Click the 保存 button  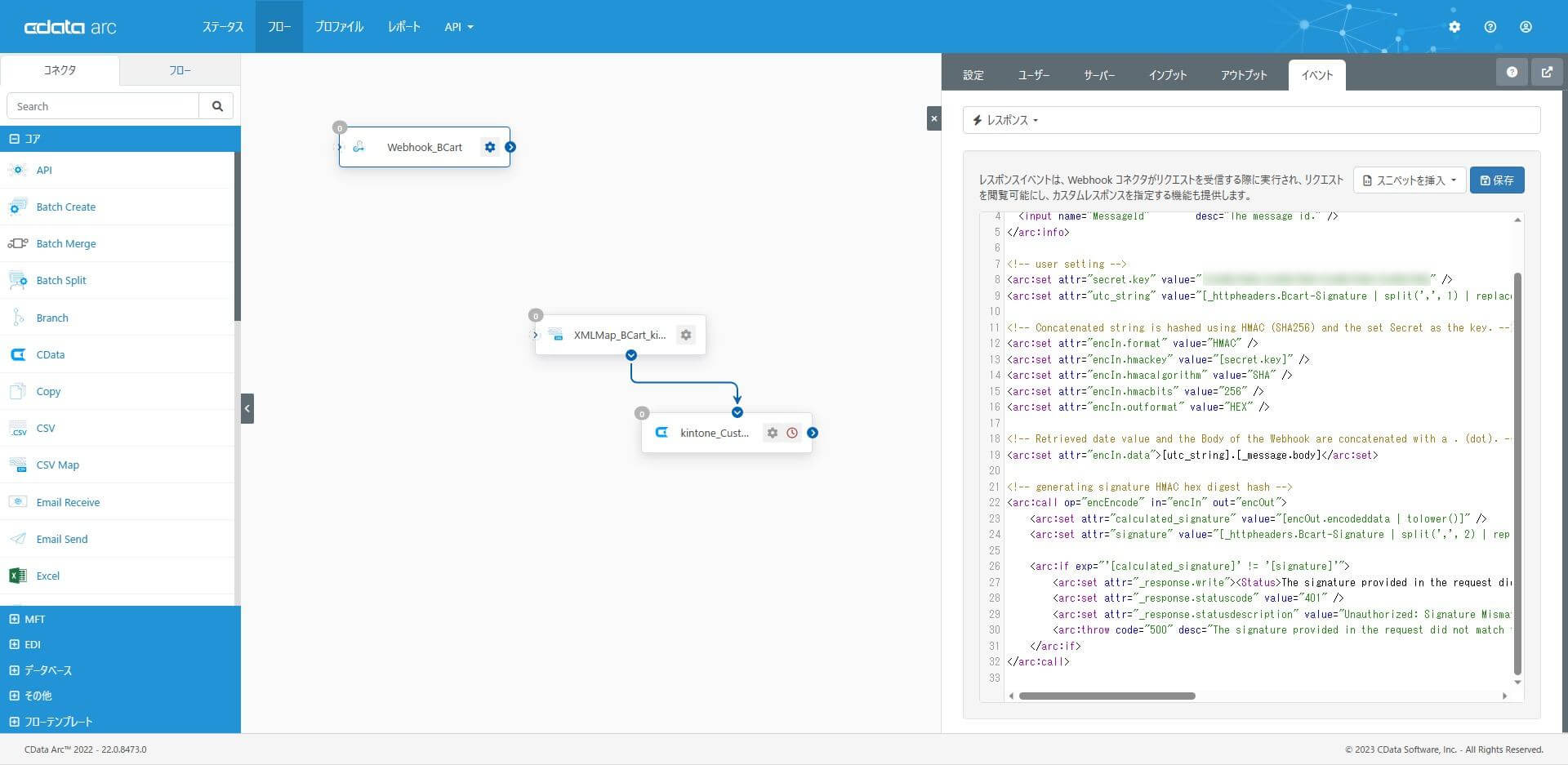(x=1497, y=180)
